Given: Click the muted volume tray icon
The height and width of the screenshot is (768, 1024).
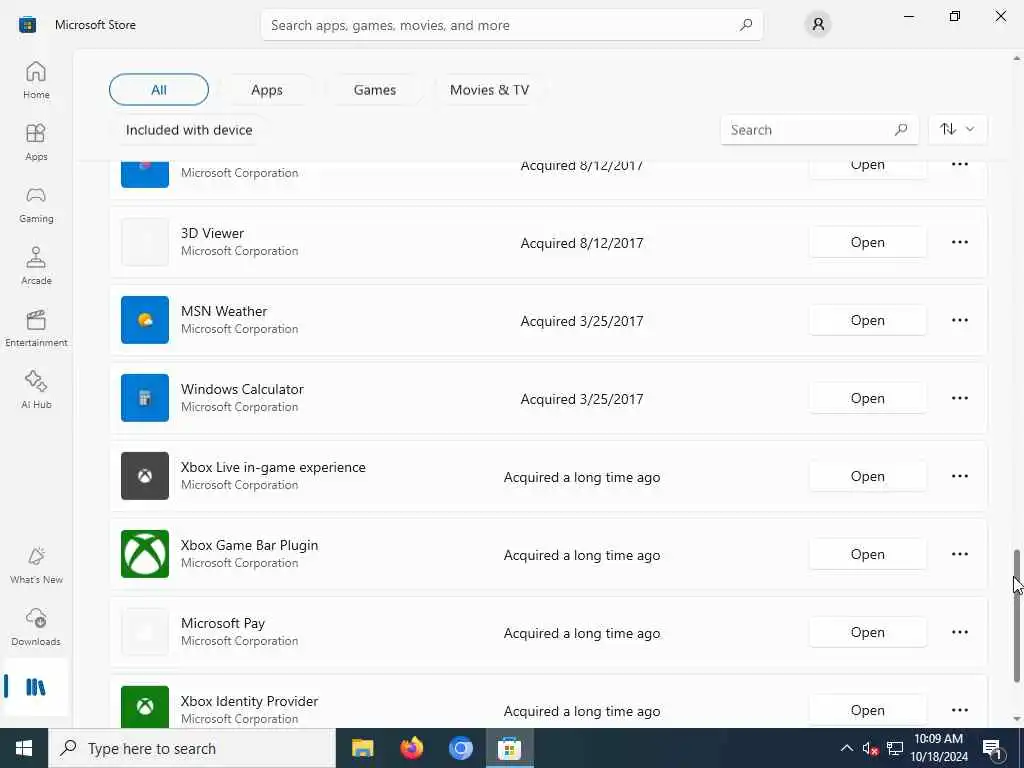Looking at the screenshot, I should [x=870, y=748].
